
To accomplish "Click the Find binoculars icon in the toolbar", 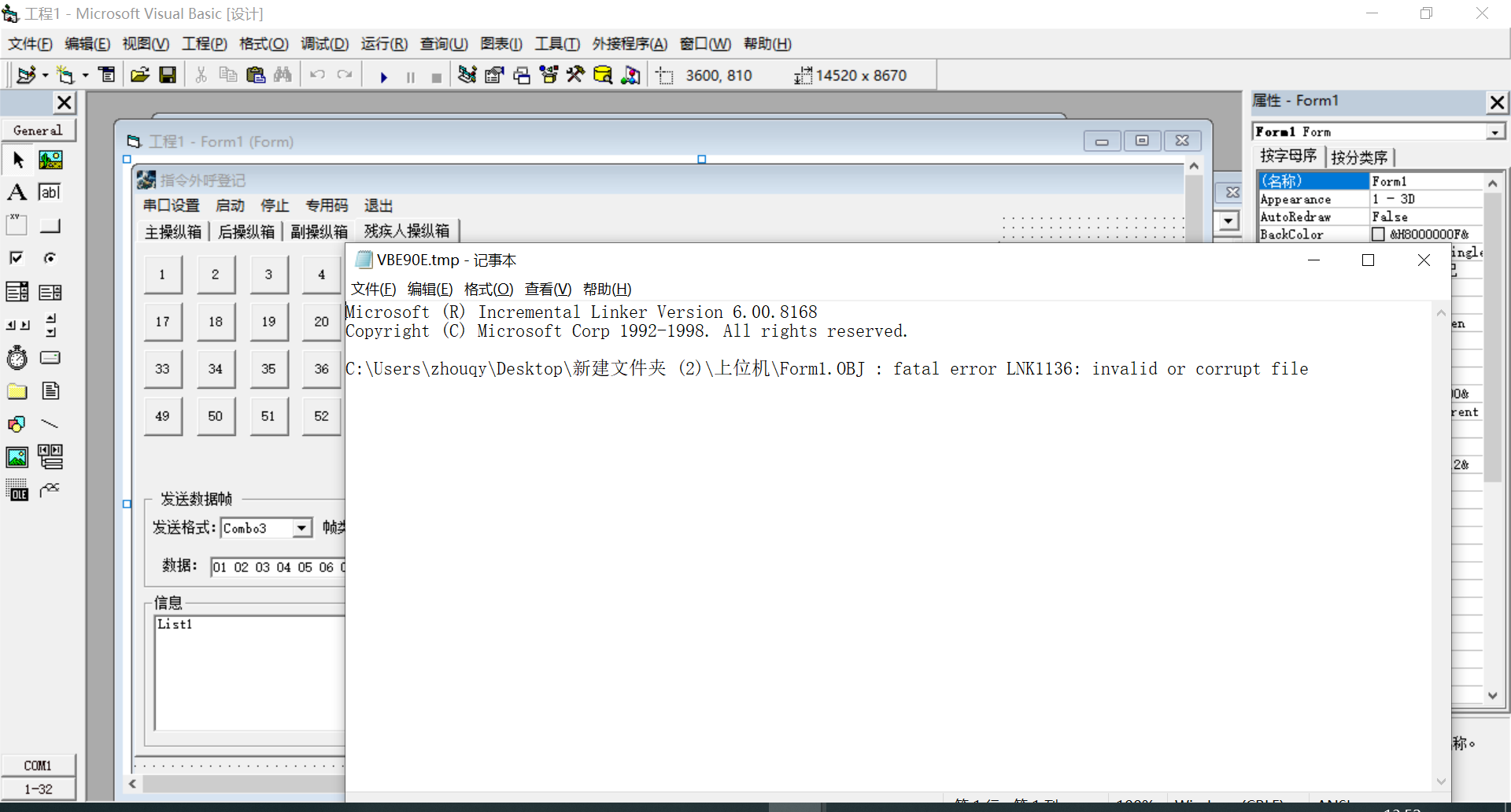I will [x=283, y=75].
